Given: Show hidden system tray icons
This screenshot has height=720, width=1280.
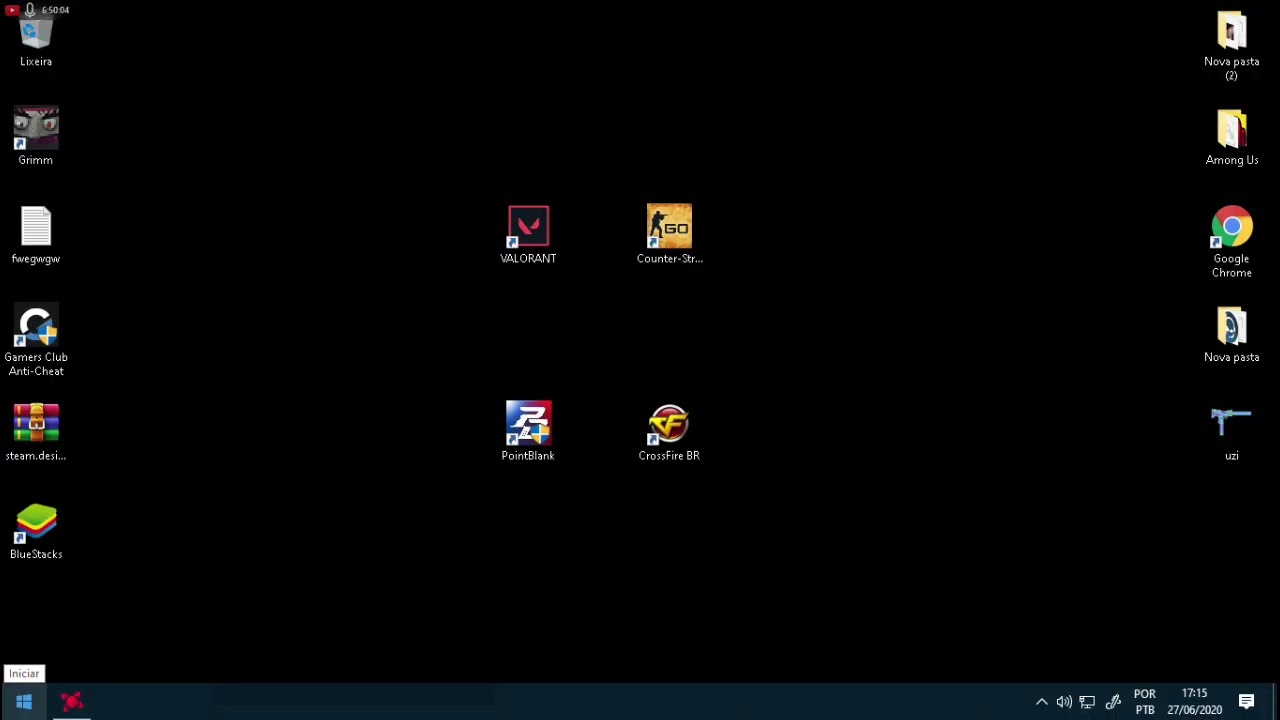Looking at the screenshot, I should (1041, 702).
